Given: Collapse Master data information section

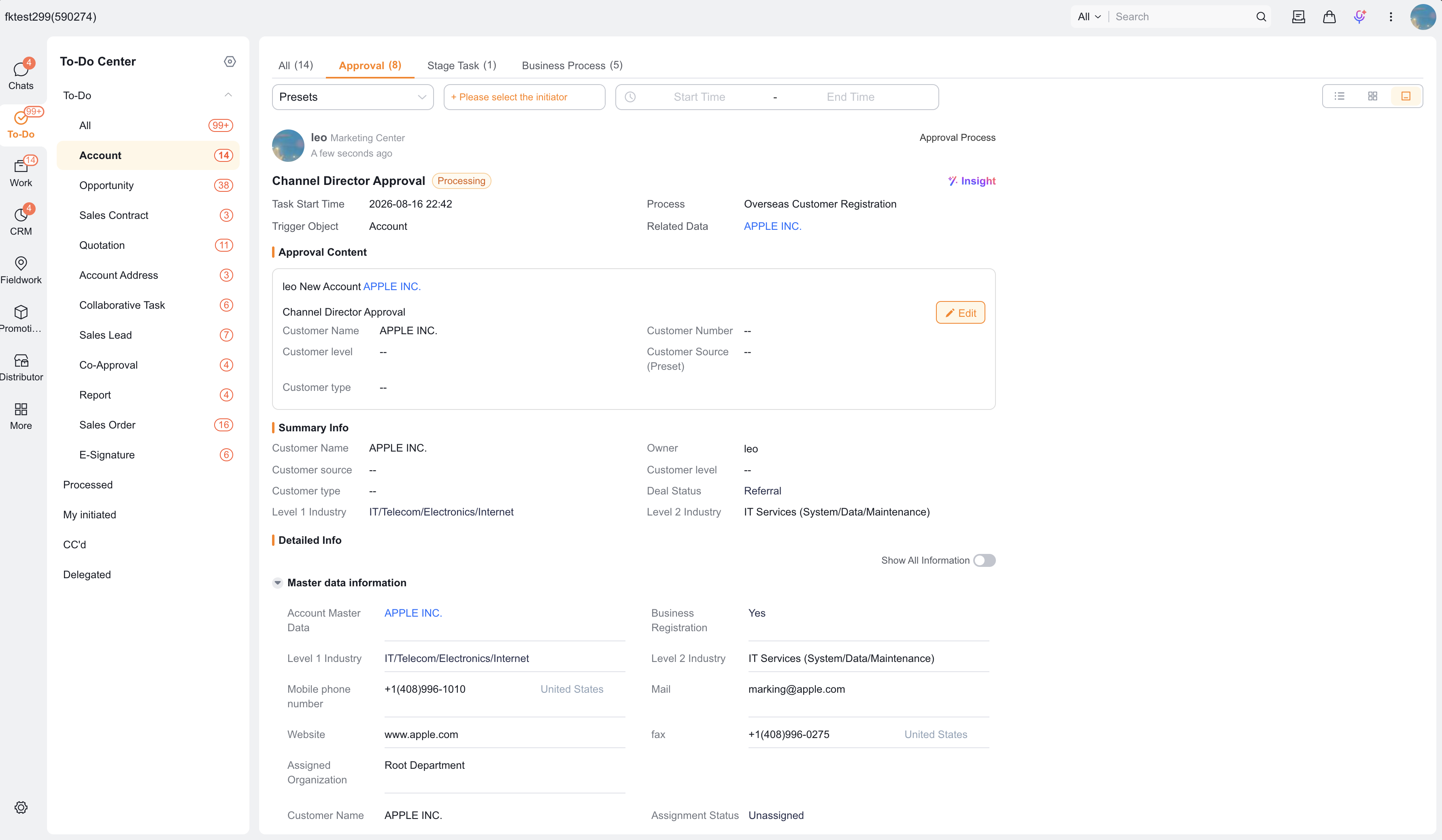Looking at the screenshot, I should [x=278, y=583].
